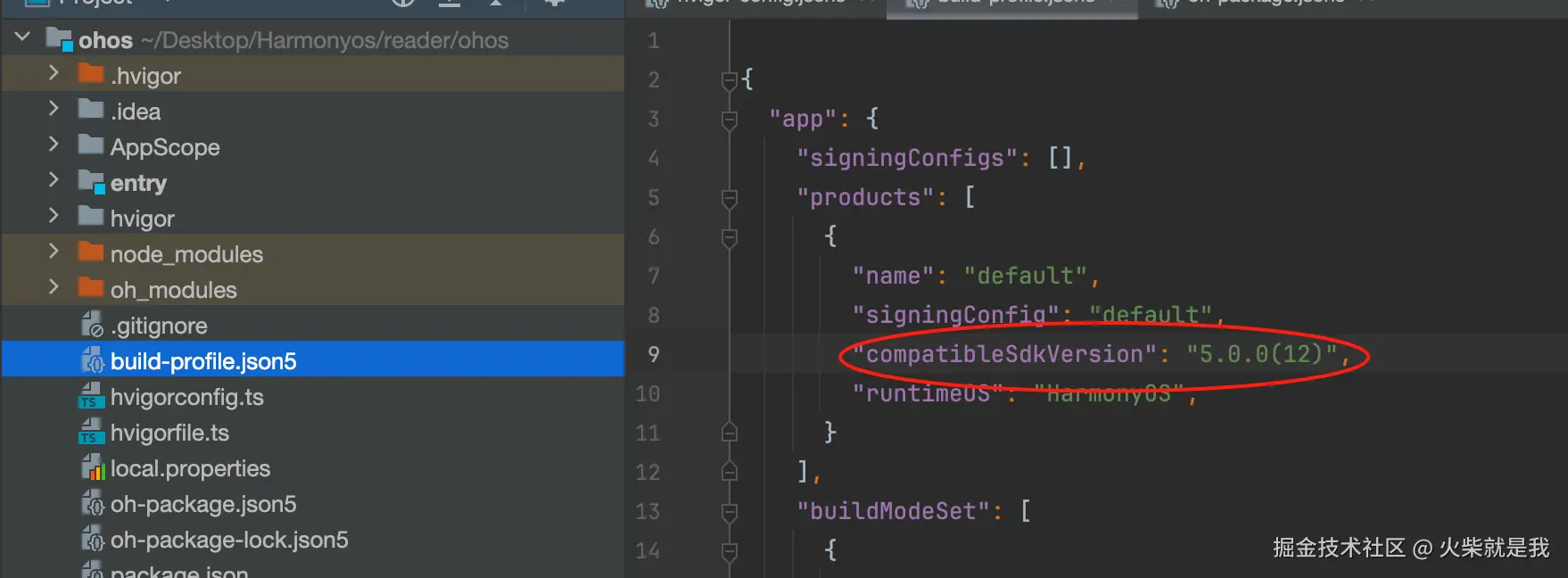Open local.properties file
1568x578 pixels.
tap(190, 468)
